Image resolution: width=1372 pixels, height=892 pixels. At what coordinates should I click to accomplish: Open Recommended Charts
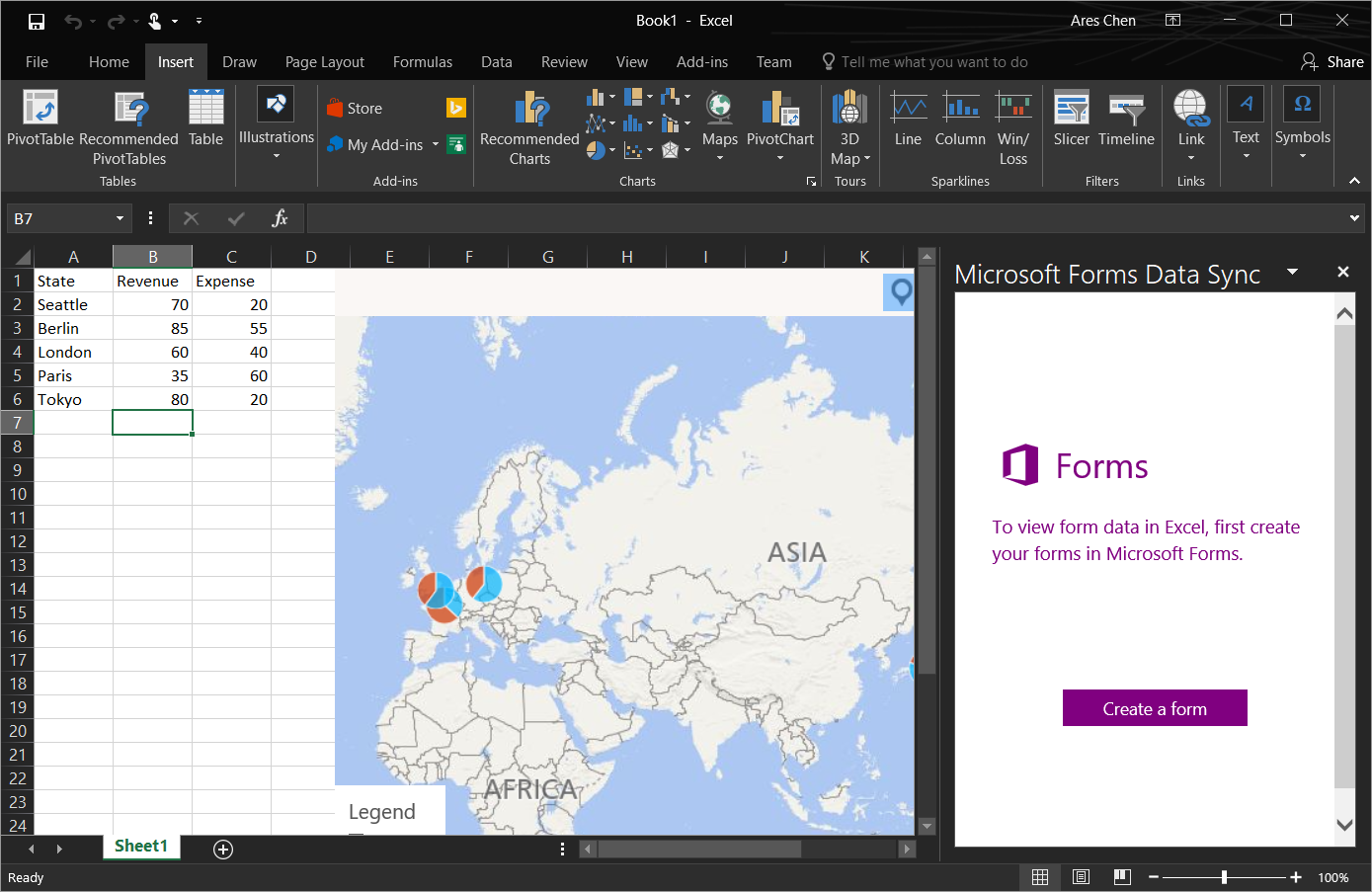(x=529, y=127)
